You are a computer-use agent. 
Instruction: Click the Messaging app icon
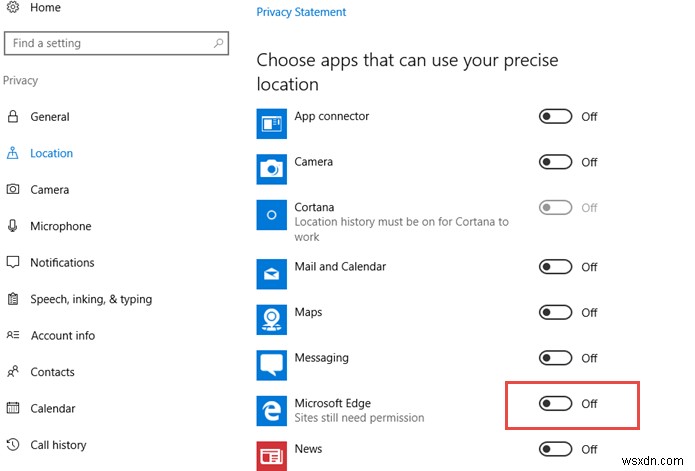click(271, 365)
